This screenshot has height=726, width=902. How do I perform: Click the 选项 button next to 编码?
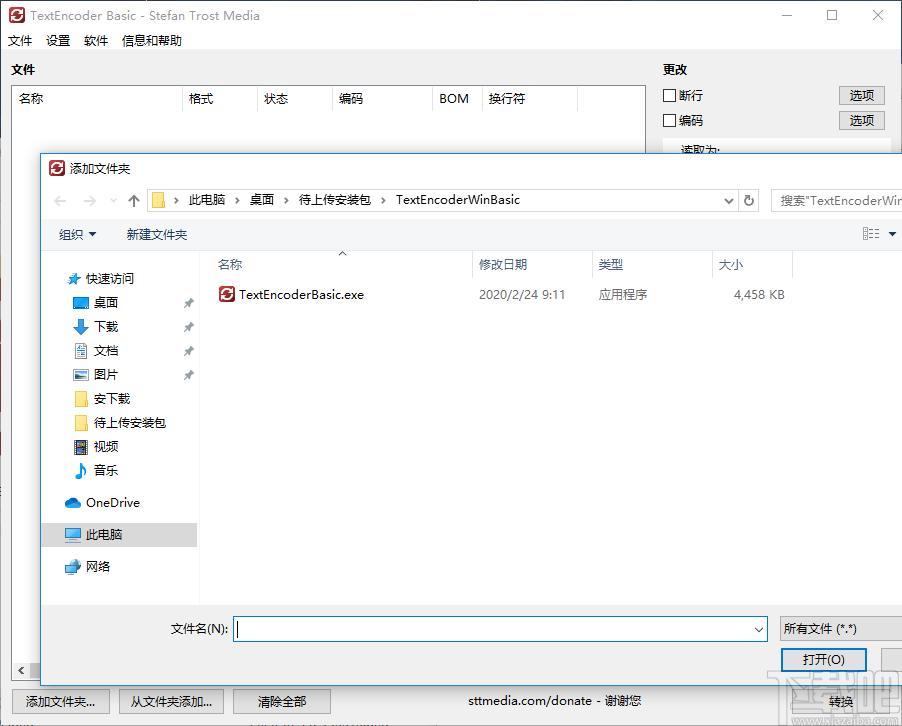click(x=862, y=120)
